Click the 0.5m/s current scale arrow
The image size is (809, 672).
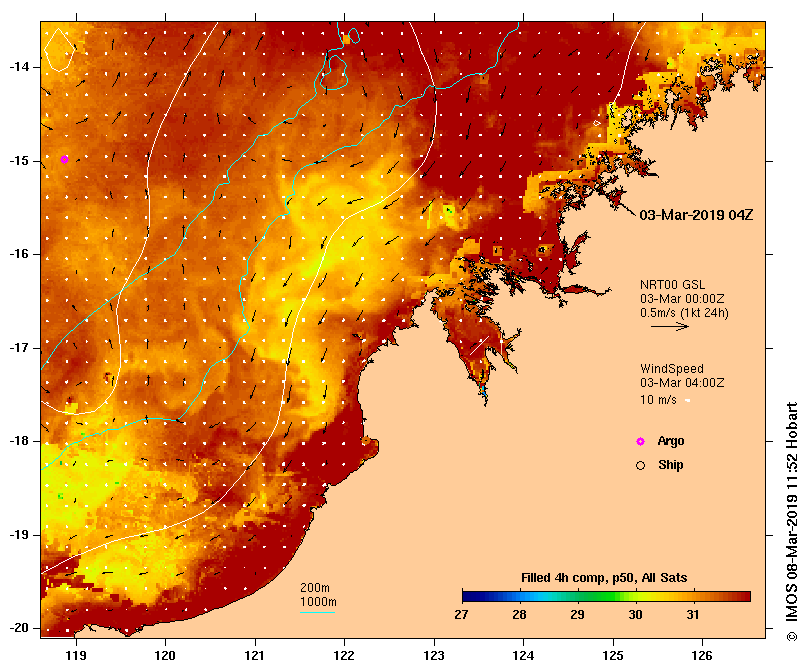670,326
